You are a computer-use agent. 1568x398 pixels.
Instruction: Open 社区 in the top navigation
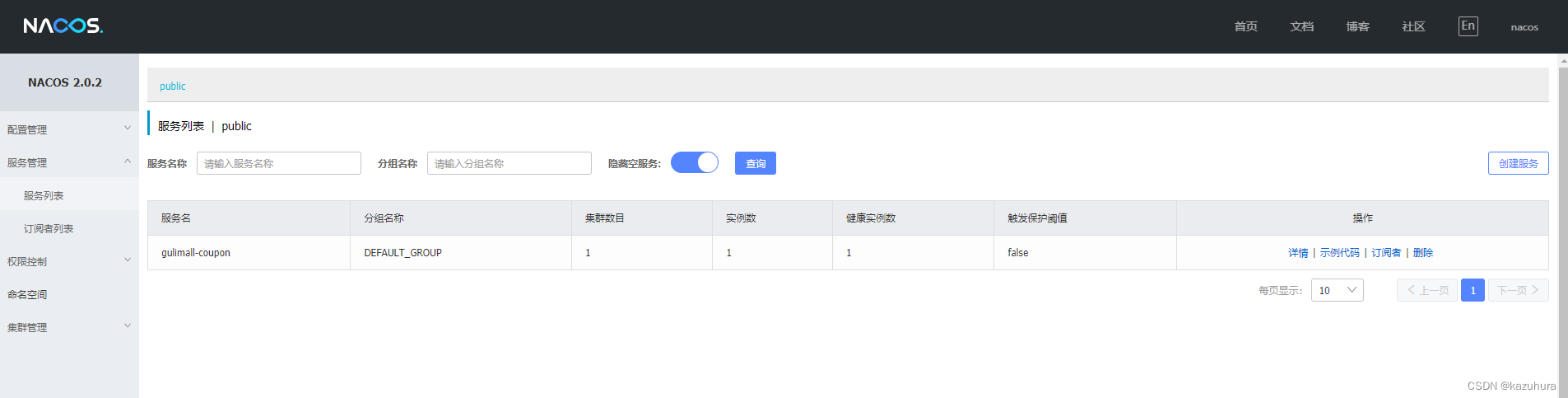[1413, 26]
